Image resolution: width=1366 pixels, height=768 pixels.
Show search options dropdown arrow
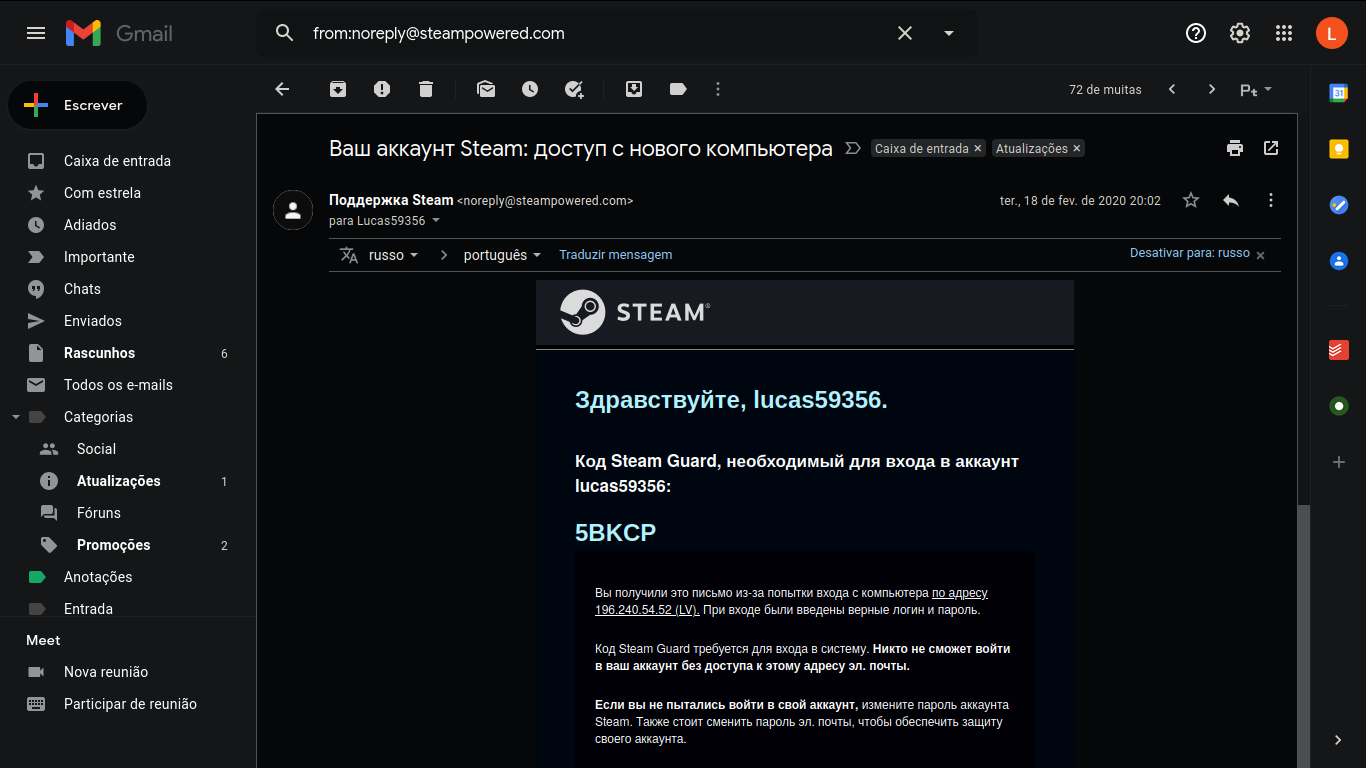949,33
